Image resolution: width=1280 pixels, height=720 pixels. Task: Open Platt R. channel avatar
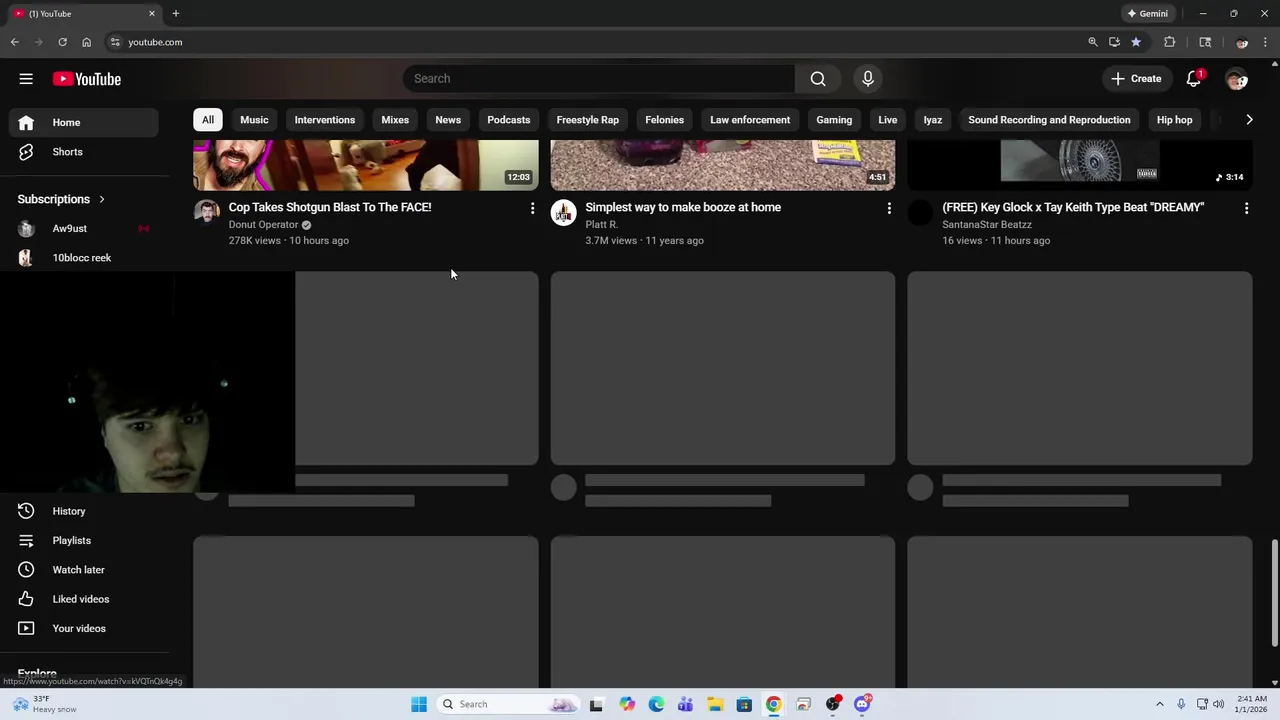click(564, 212)
